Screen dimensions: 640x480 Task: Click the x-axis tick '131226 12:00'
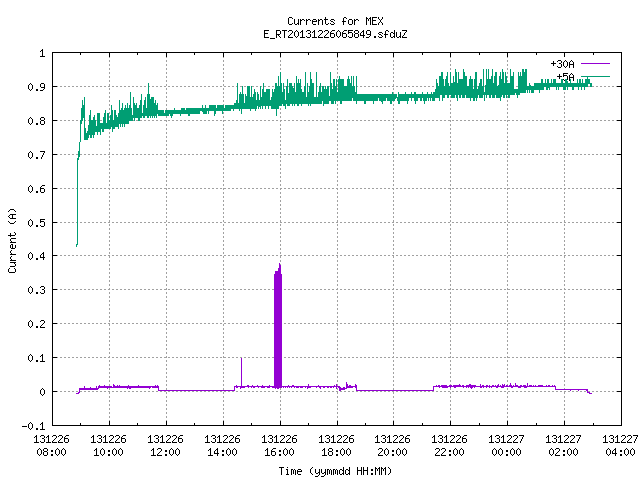point(165,446)
